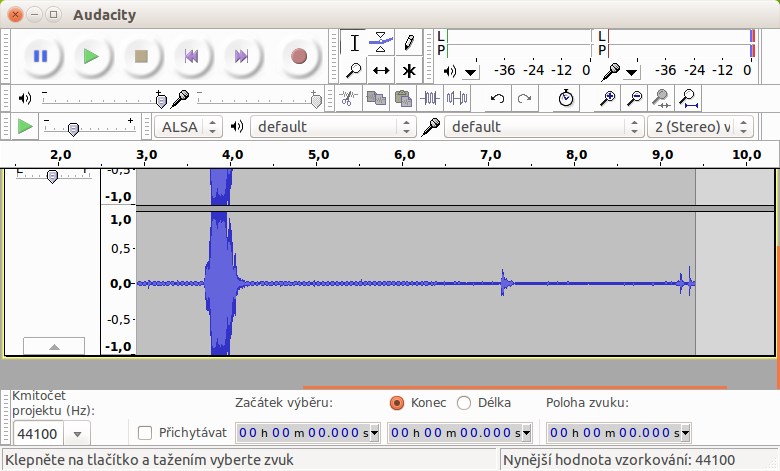Select the Selection (I-beam) tool
The height and width of the screenshot is (471, 780).
point(354,43)
